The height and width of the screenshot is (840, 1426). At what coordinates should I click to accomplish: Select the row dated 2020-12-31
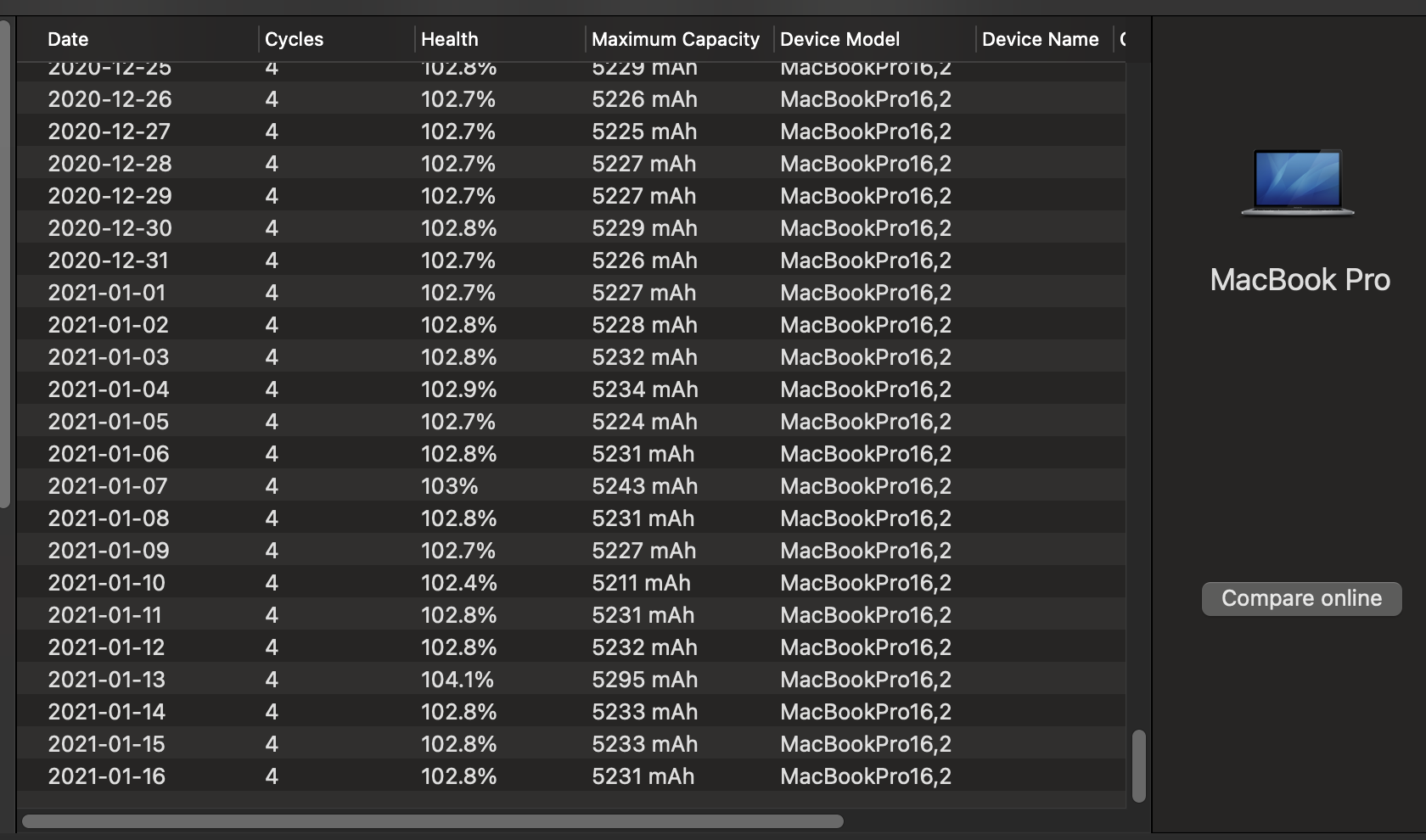tap(571, 260)
